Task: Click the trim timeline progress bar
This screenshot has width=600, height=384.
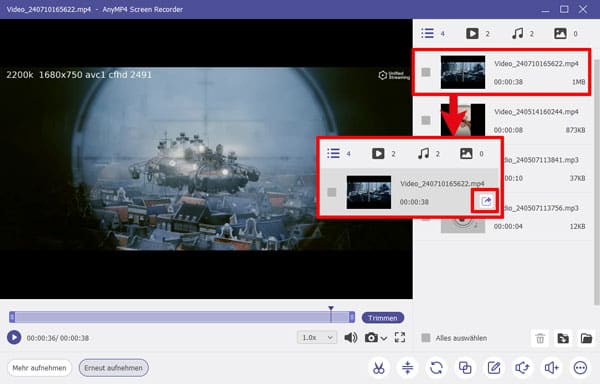Action: point(182,317)
